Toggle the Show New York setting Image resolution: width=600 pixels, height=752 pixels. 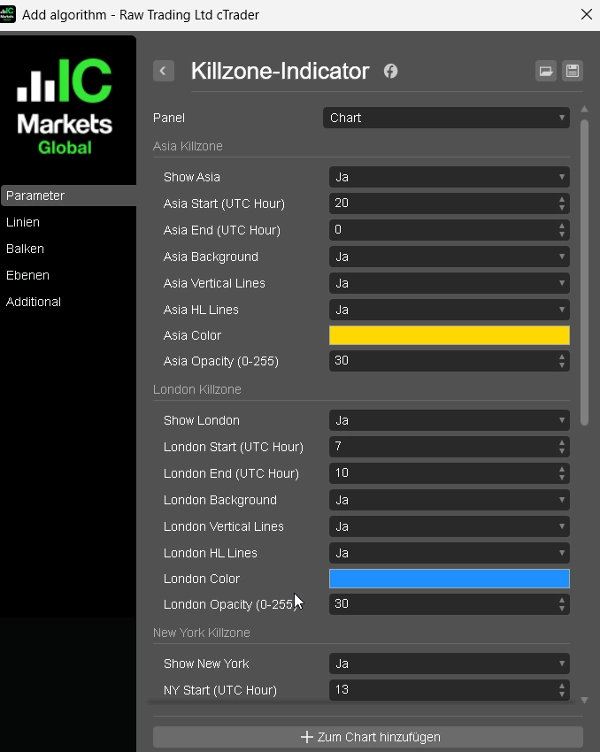point(449,664)
